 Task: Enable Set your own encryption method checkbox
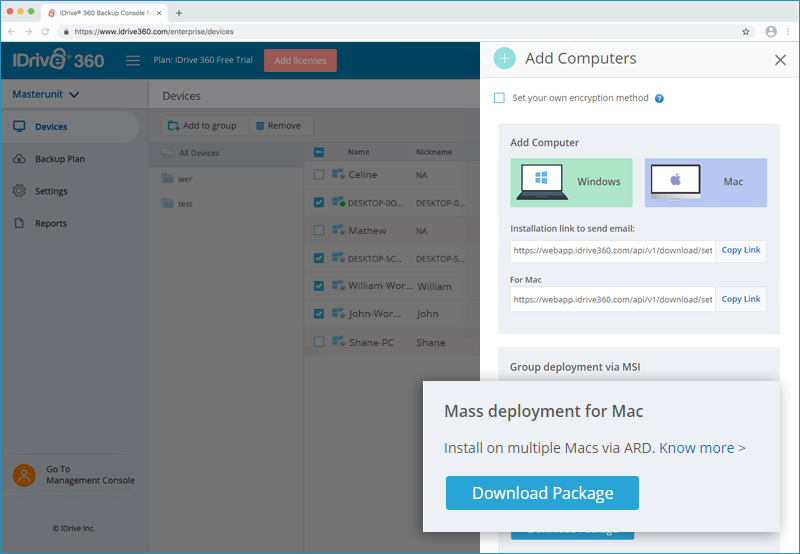(x=499, y=98)
